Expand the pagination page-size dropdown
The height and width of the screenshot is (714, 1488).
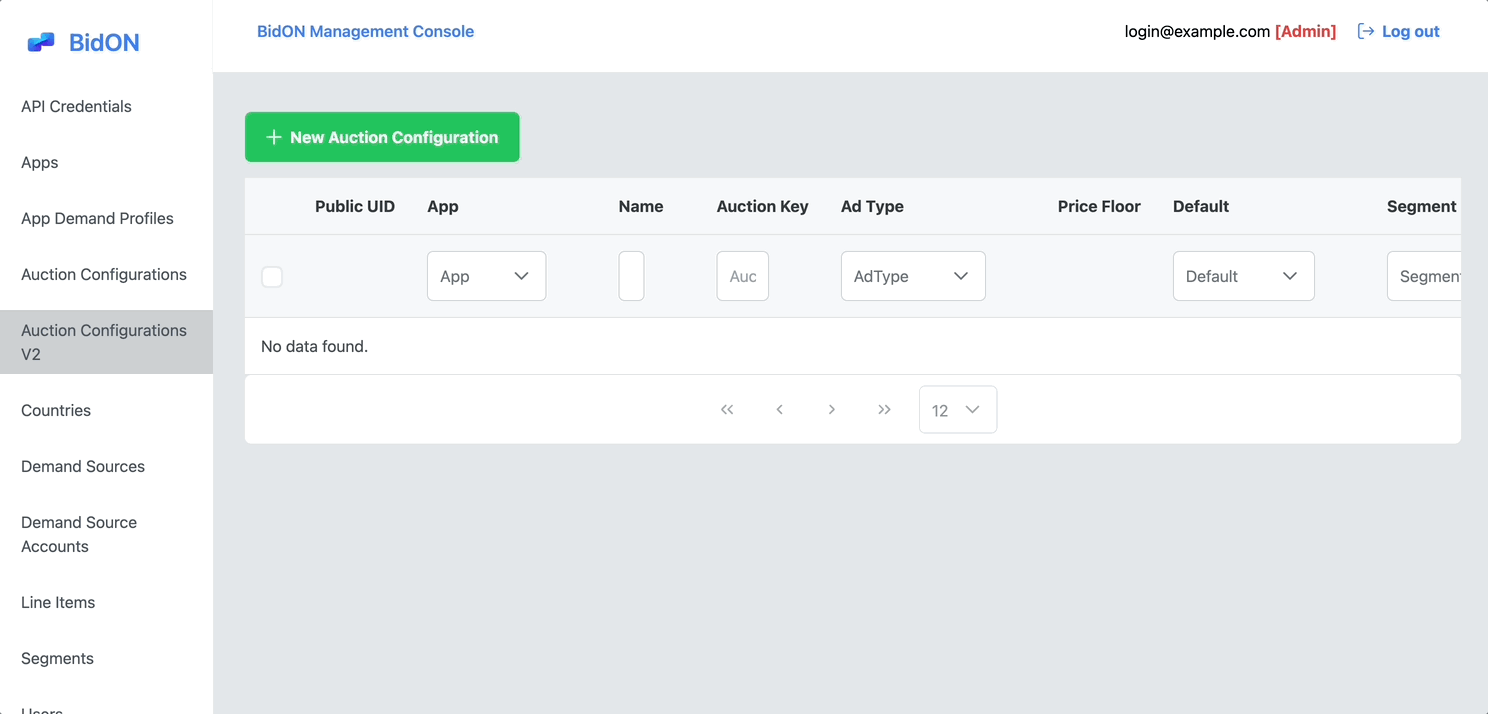tap(957, 409)
